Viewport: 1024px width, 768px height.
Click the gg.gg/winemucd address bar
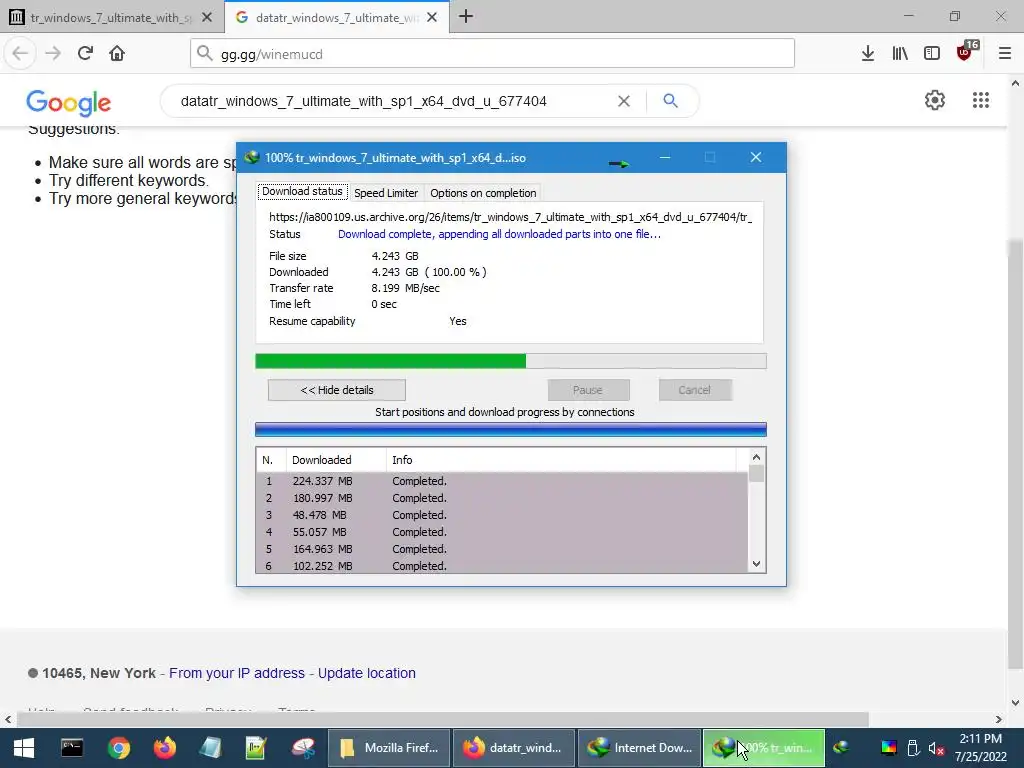492,54
